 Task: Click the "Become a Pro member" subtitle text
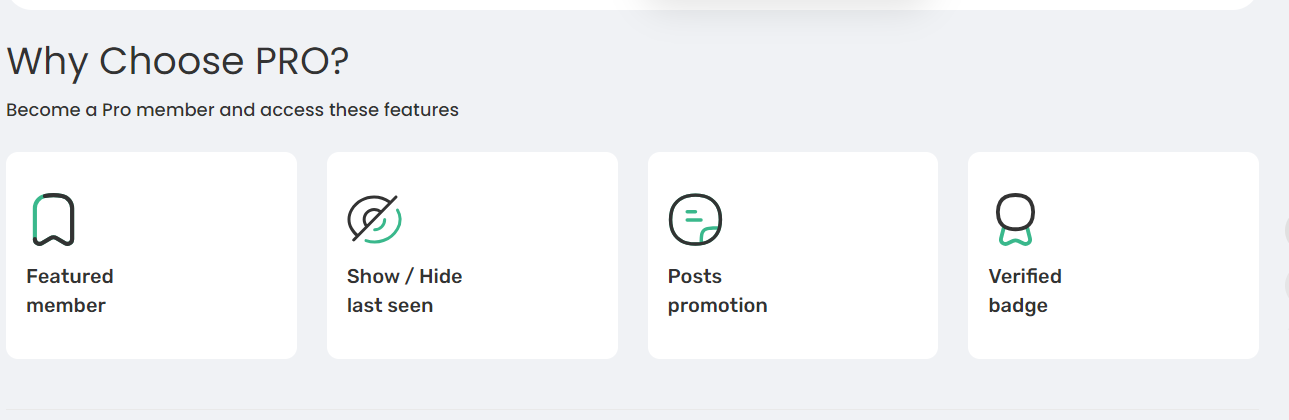[232, 110]
